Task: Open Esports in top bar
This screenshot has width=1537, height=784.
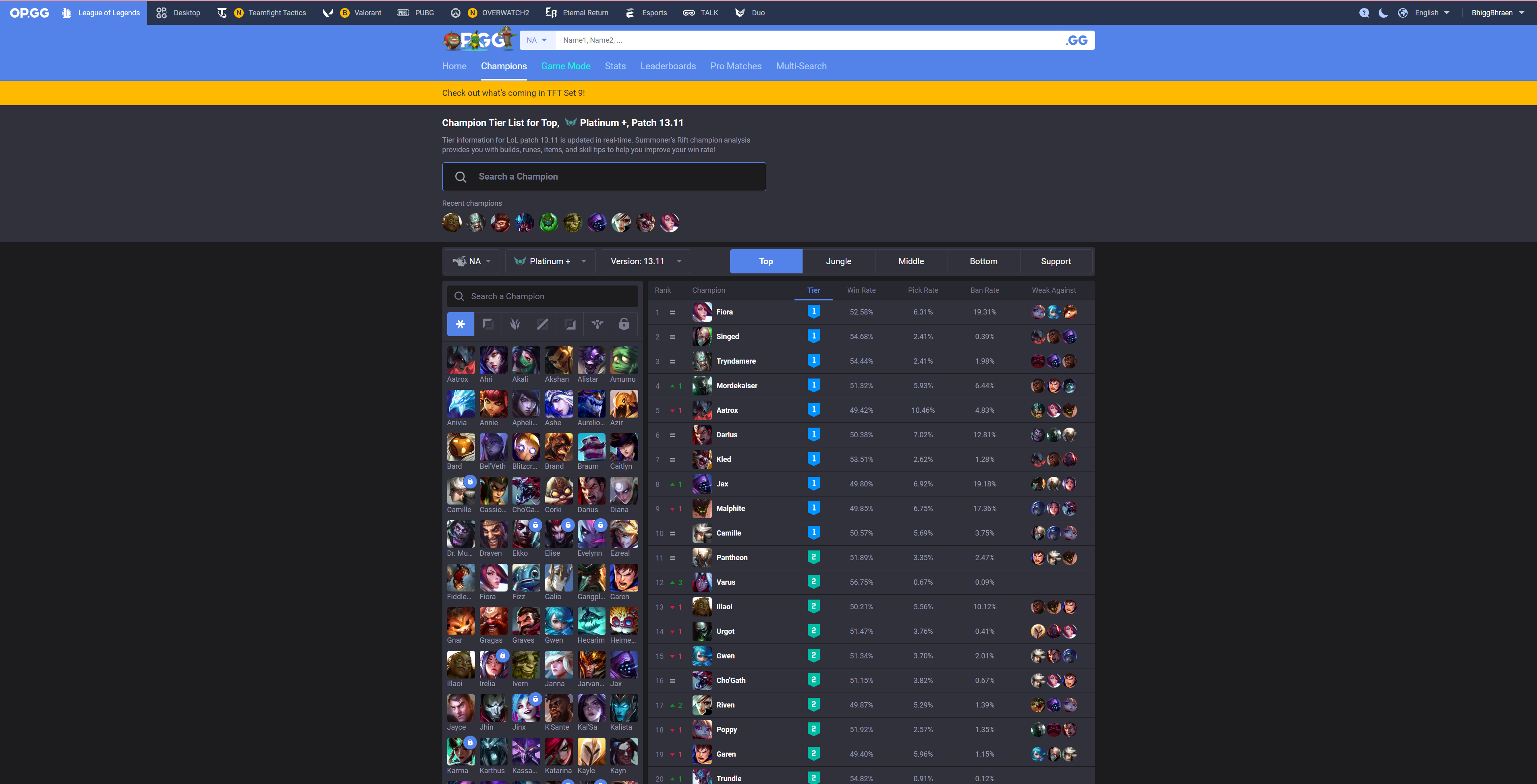Action: click(x=646, y=12)
